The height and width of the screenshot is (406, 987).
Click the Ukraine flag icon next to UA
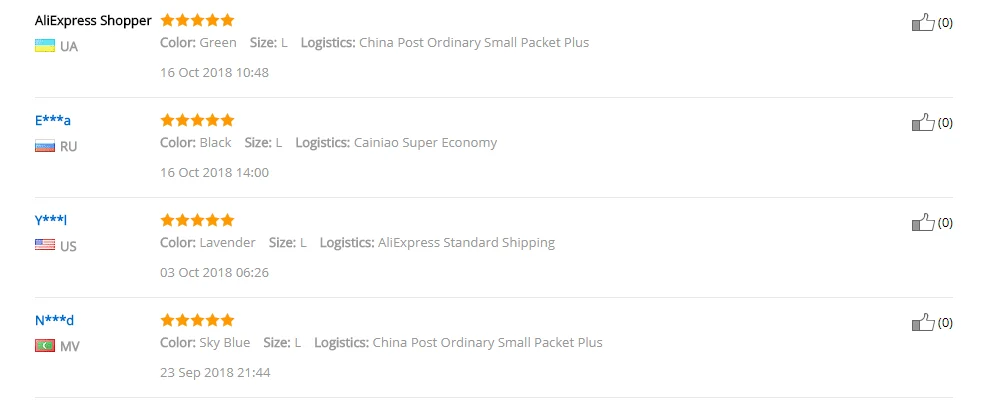point(45,46)
